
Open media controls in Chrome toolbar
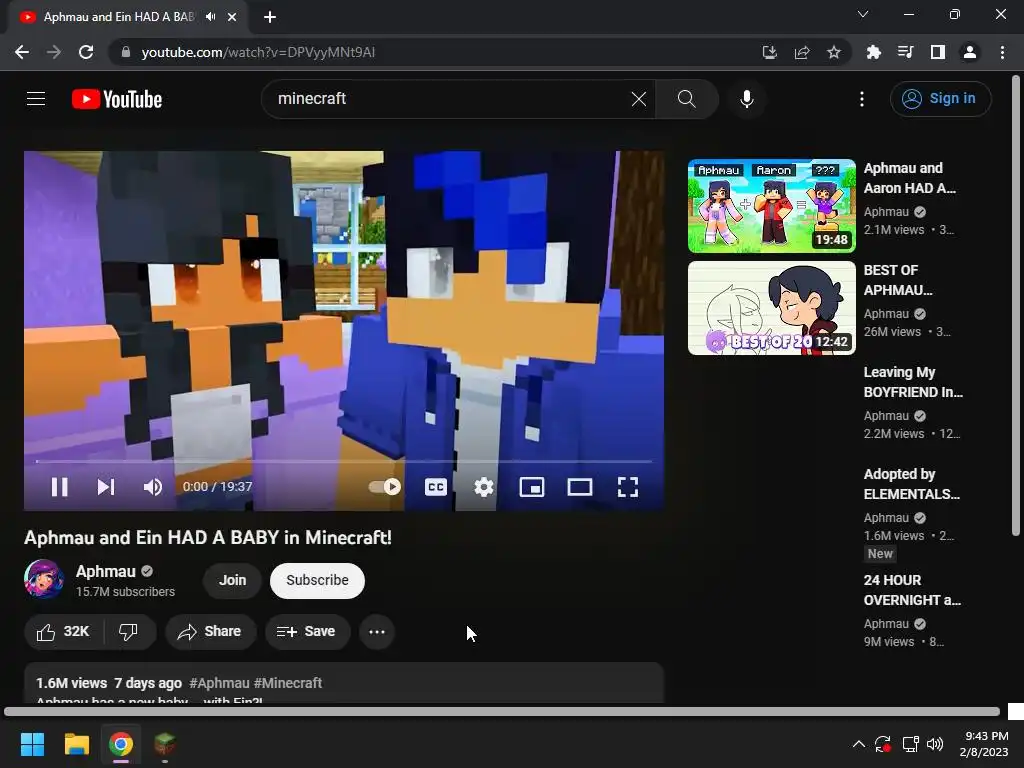[x=906, y=52]
